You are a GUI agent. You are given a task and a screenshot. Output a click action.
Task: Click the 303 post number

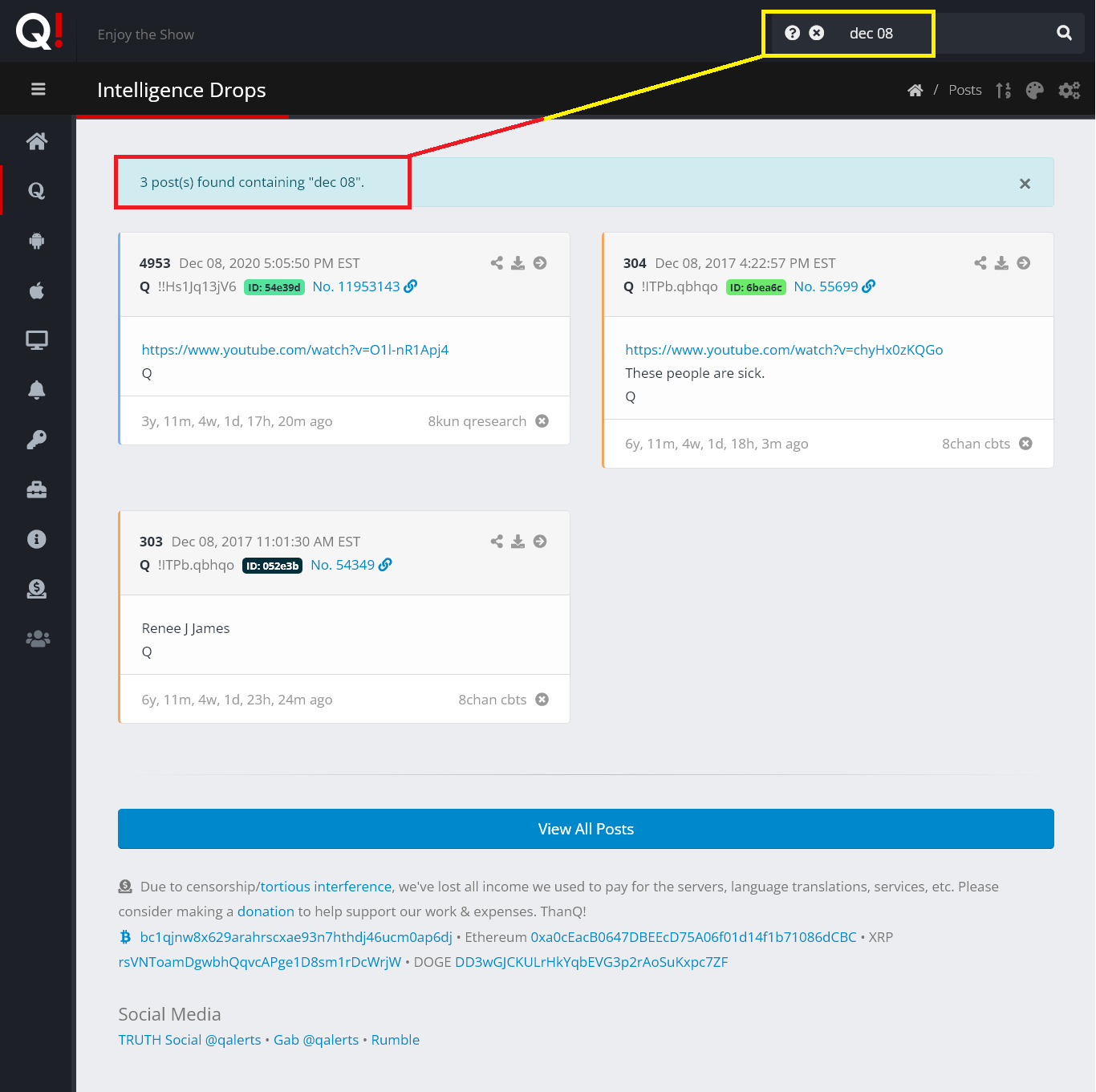click(151, 542)
